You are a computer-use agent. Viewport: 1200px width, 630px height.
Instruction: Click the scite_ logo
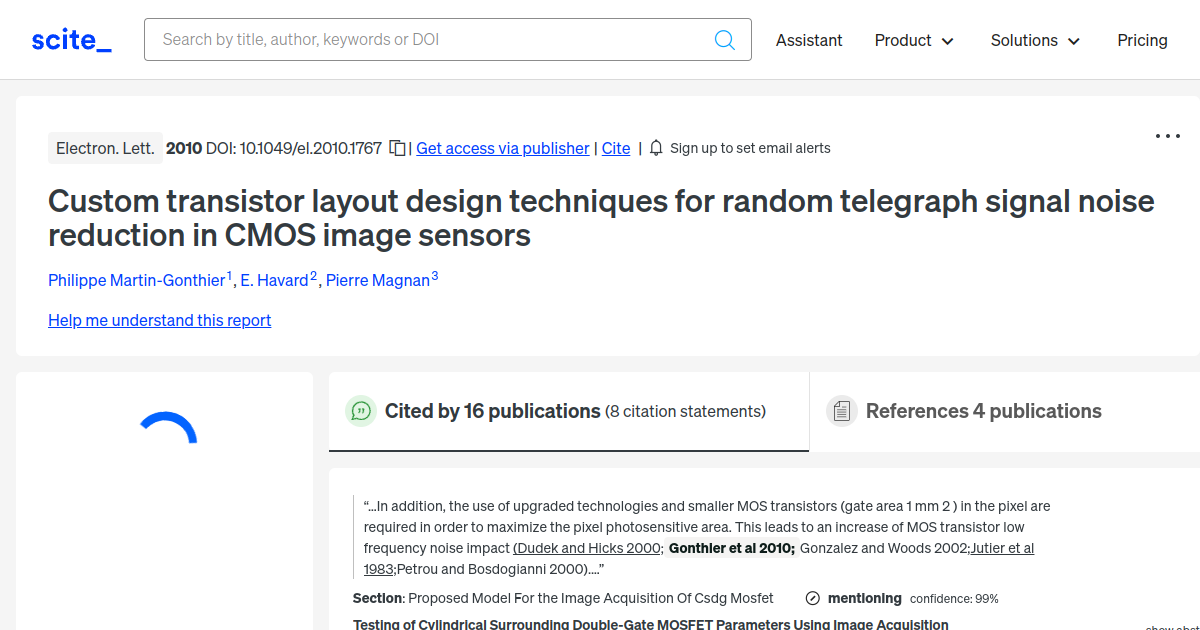click(71, 40)
